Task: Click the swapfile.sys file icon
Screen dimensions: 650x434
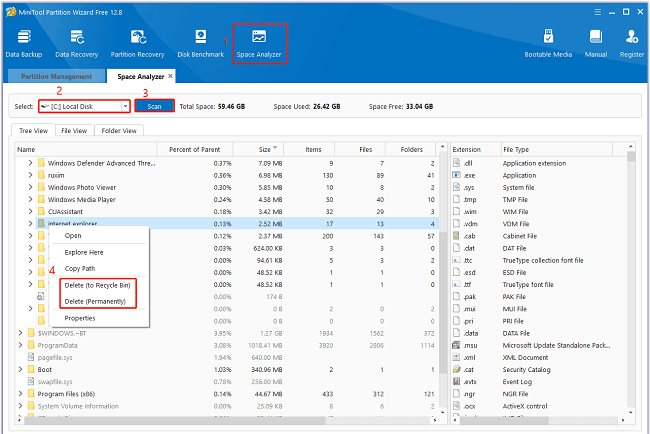Action: click(31, 381)
